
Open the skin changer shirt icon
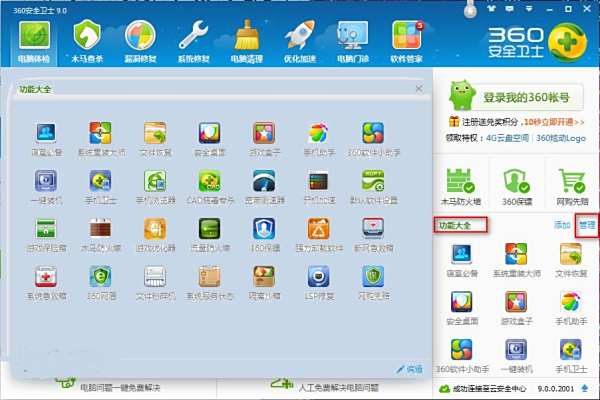pyautogui.click(x=491, y=8)
